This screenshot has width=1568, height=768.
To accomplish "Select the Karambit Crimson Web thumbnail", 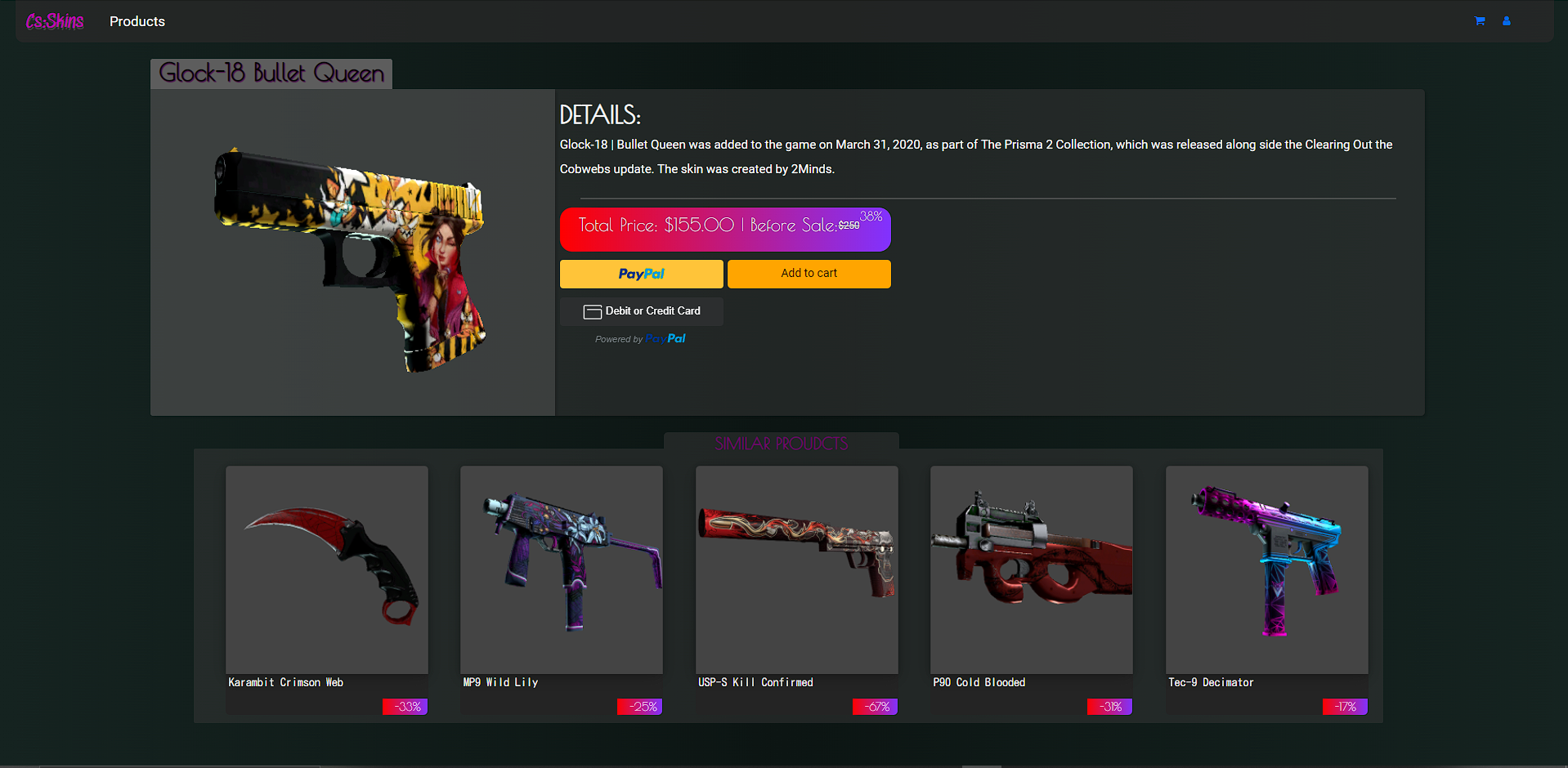I will [326, 569].
